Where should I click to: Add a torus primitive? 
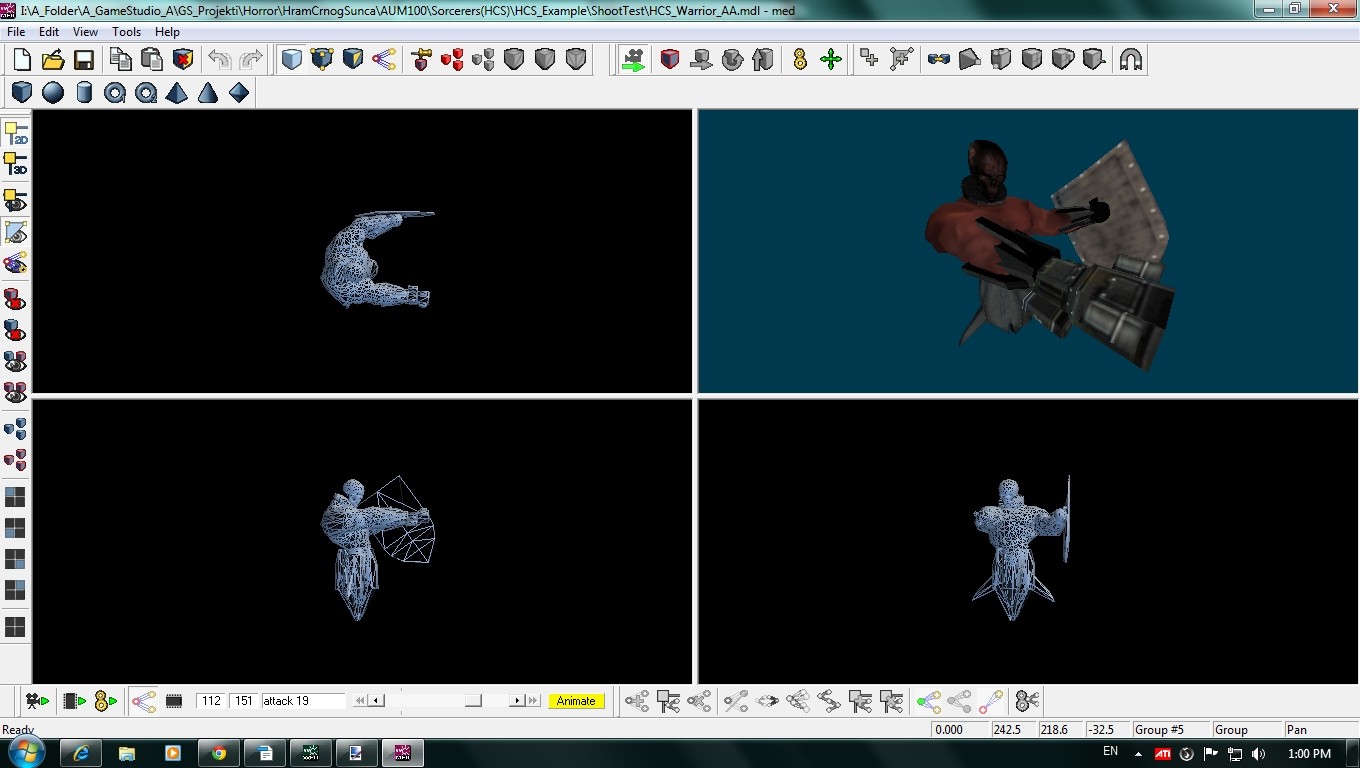tap(115, 93)
